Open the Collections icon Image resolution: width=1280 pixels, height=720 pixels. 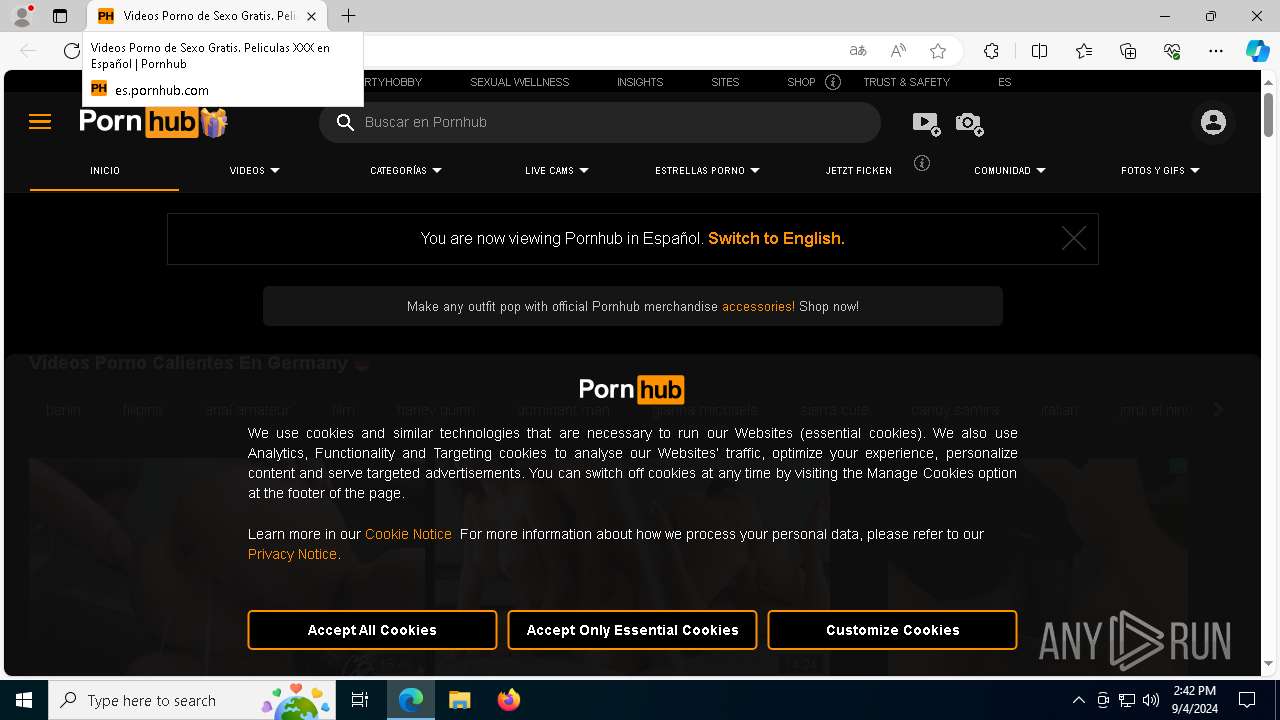[x=1128, y=51]
